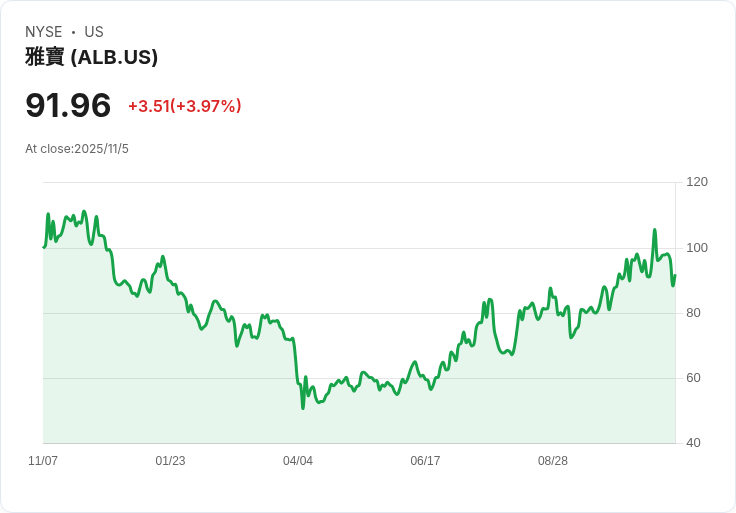Image resolution: width=736 pixels, height=513 pixels.
Task: Click the 11/07 date on x-axis
Action: (x=43, y=461)
